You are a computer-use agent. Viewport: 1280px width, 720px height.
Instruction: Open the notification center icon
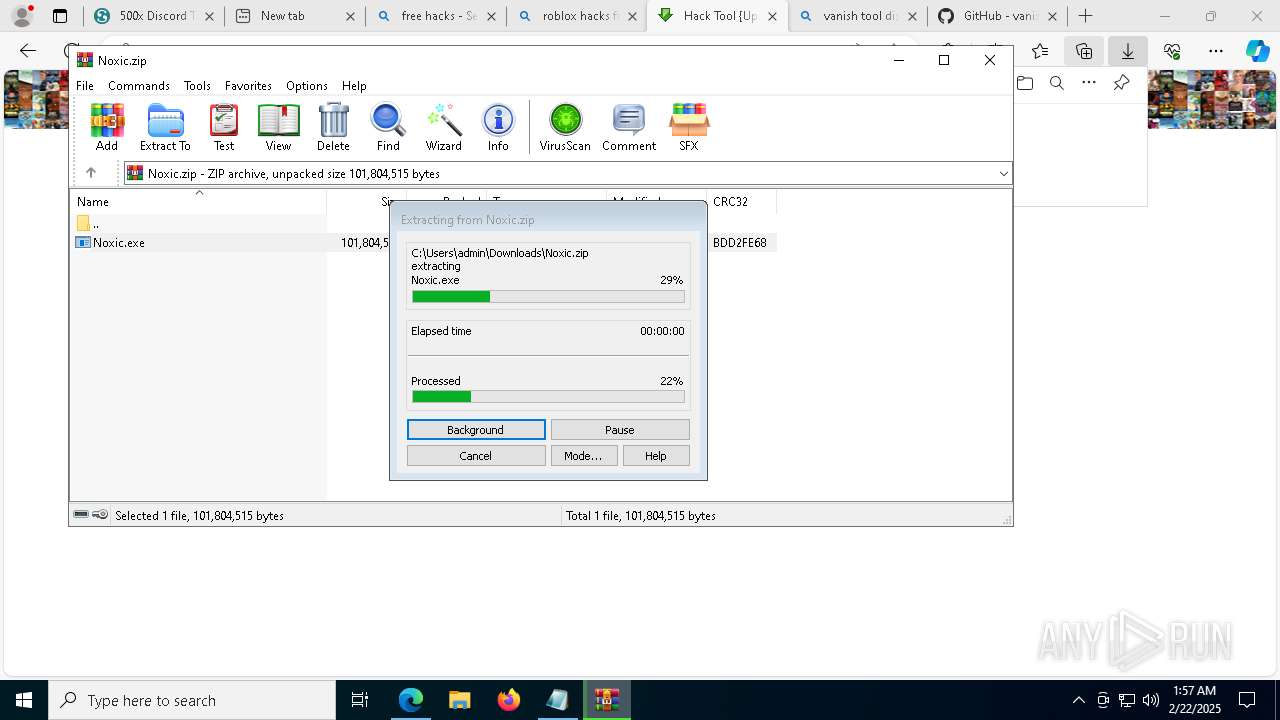[1247, 700]
